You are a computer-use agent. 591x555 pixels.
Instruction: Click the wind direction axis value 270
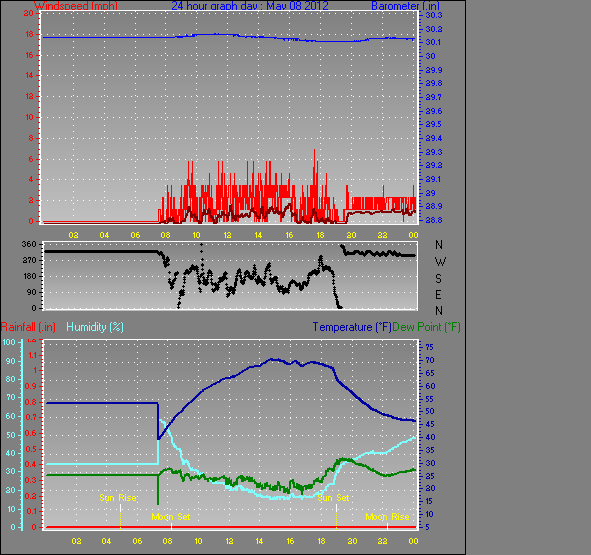[x=29, y=260]
